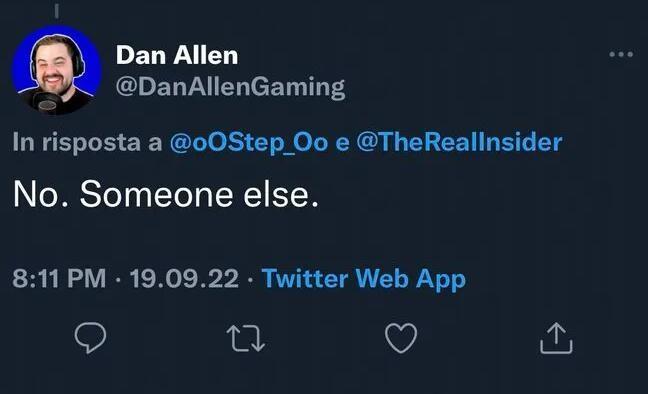Click the In risposta a label
This screenshot has width=648, height=394.
(87, 143)
